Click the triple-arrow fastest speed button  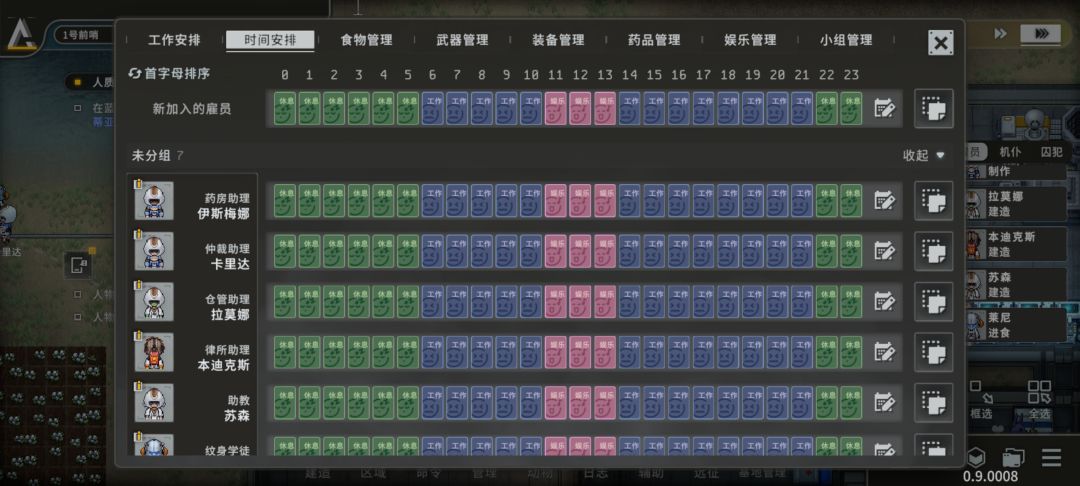point(1040,34)
